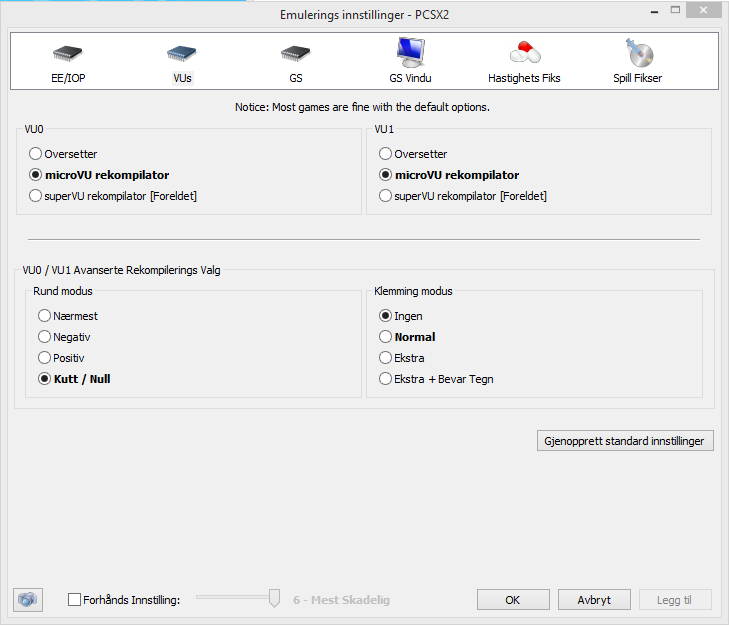Switch to the GS tab label
This screenshot has height=627, width=729.
pyautogui.click(x=296, y=78)
